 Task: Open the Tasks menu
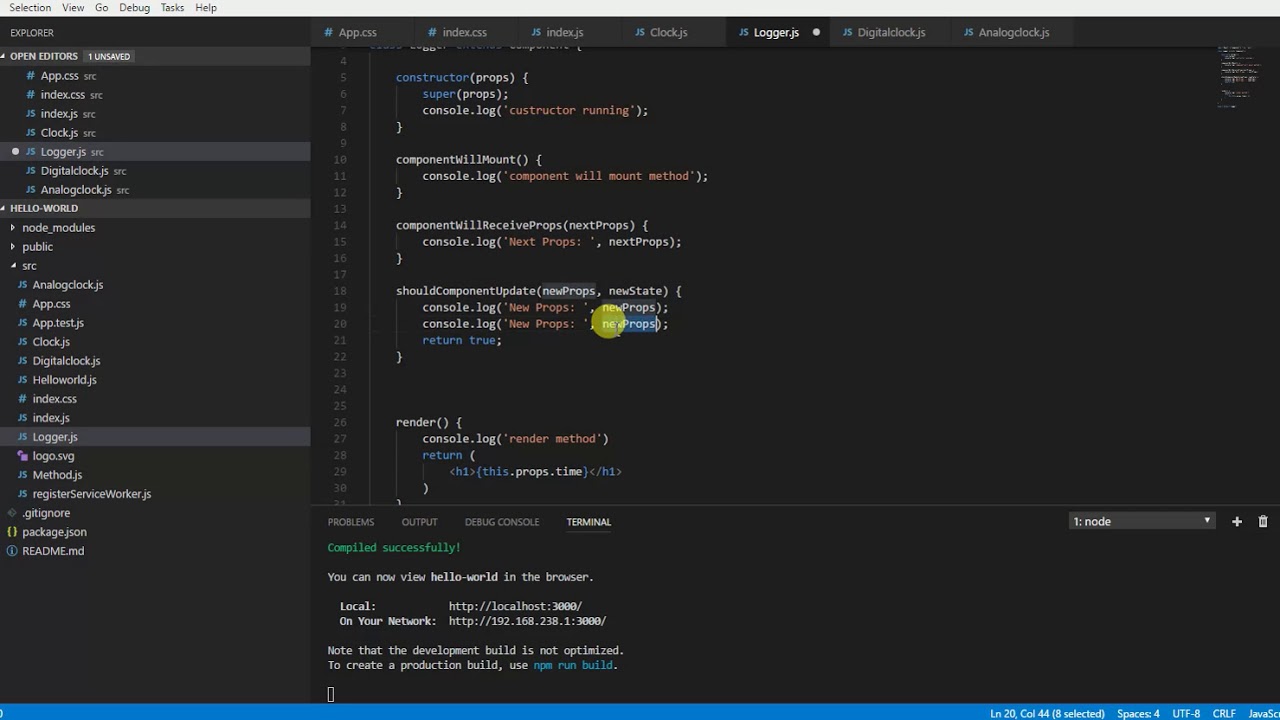pyautogui.click(x=172, y=7)
